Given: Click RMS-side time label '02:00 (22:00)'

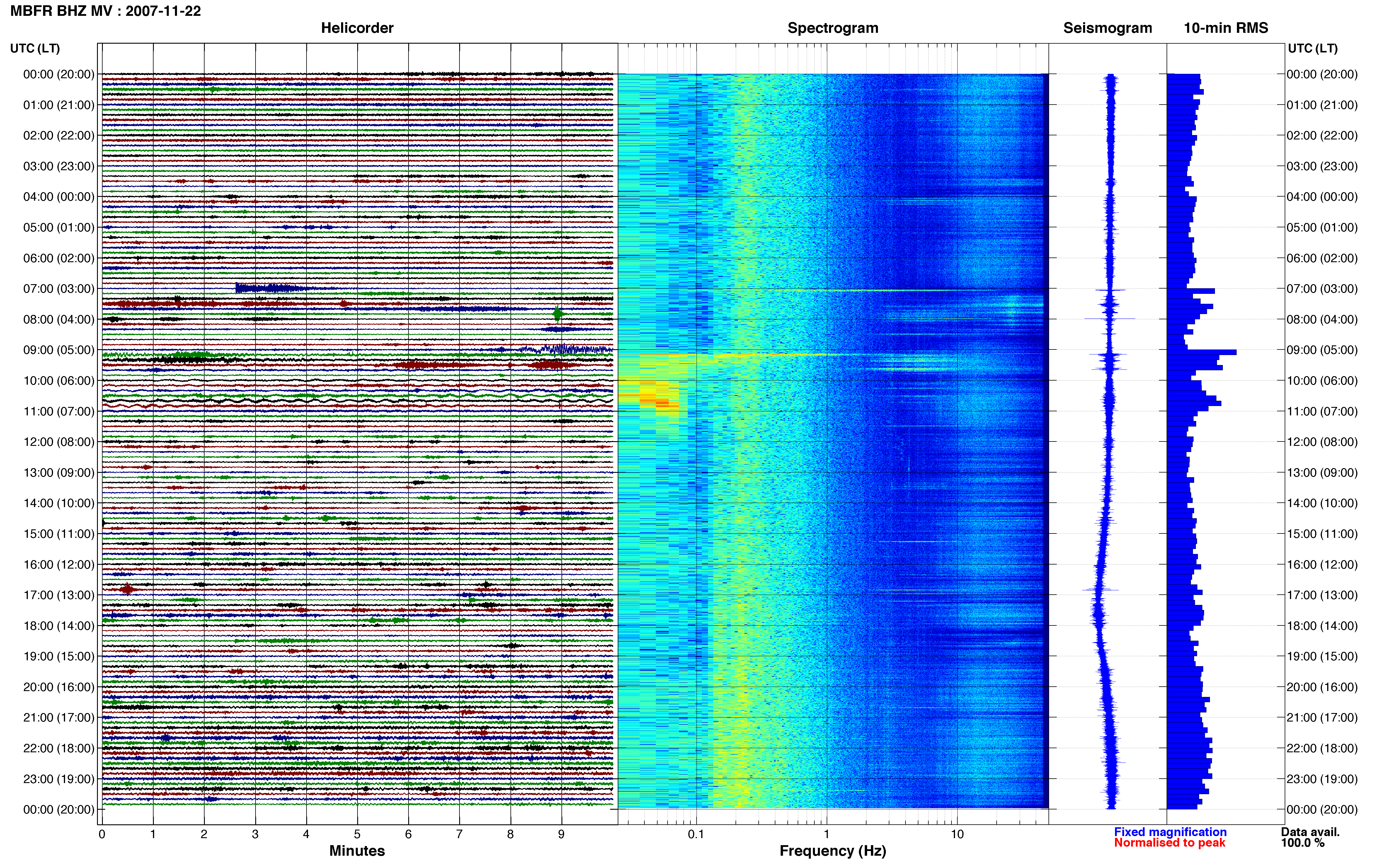Looking at the screenshot, I should coord(1322,135).
